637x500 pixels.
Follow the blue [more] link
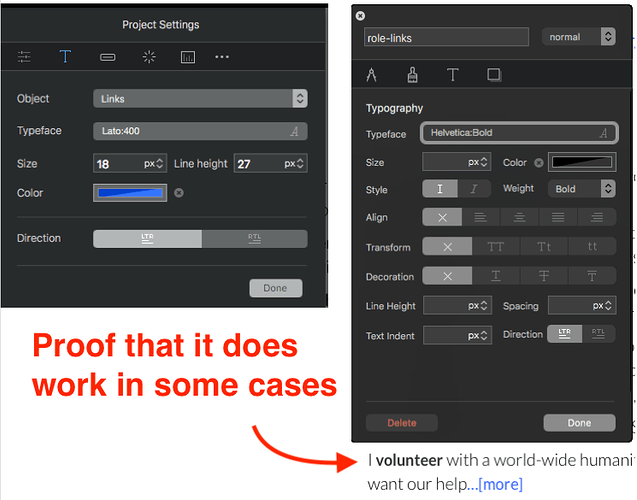(500, 484)
